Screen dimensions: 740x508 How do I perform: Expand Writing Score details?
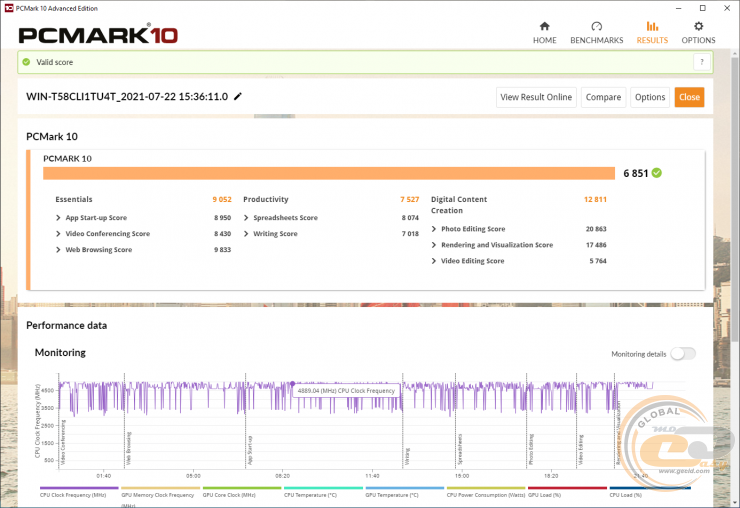tap(246, 234)
